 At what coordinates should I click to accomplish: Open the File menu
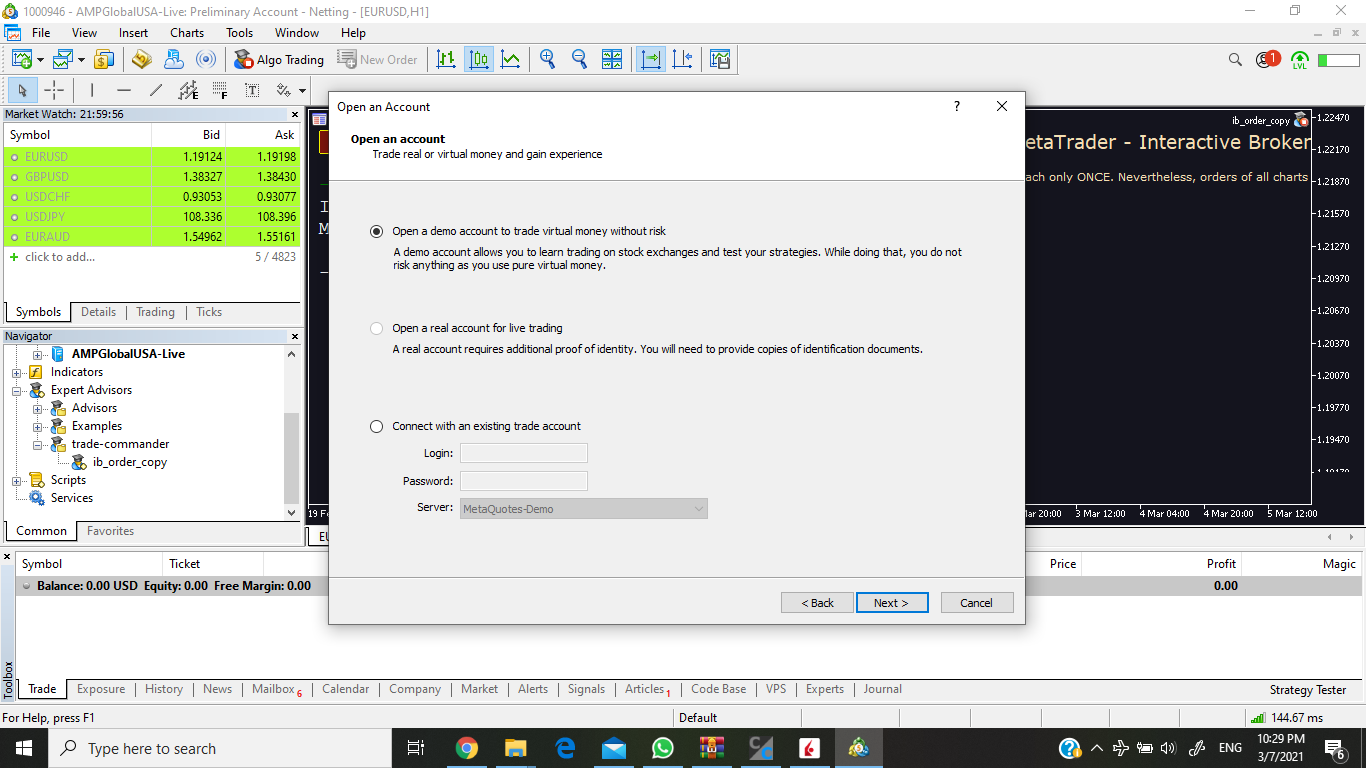[41, 33]
